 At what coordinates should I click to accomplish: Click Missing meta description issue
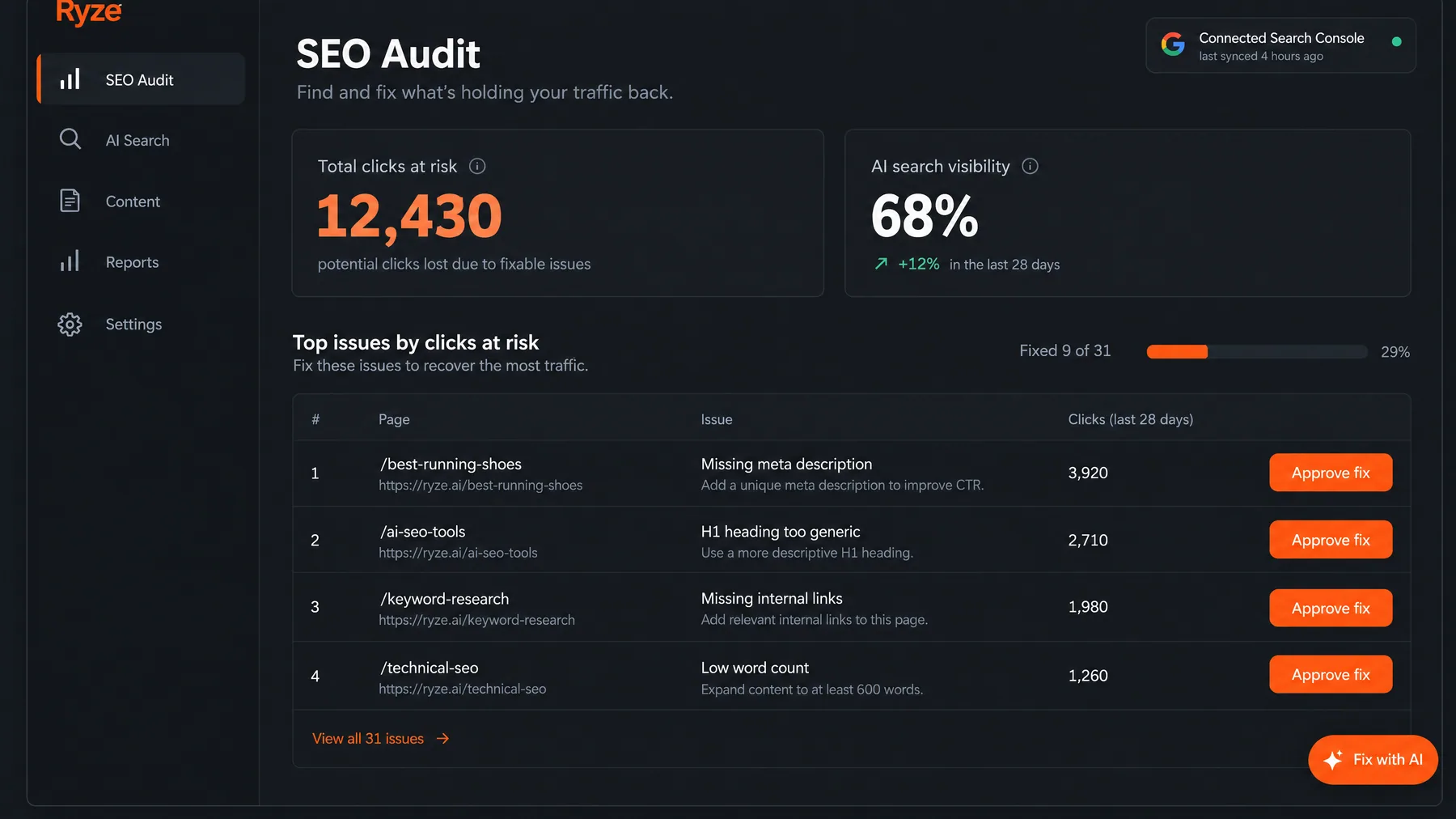pyautogui.click(x=786, y=464)
